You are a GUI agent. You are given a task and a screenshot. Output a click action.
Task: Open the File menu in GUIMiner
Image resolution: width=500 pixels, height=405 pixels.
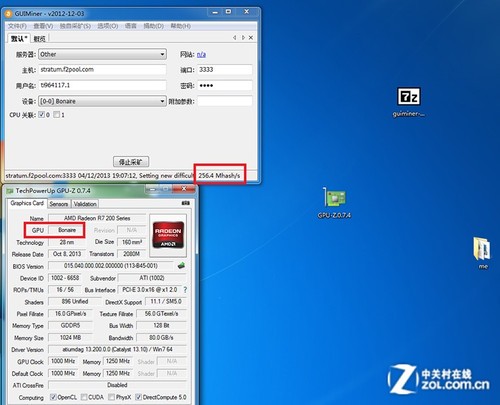coord(17,26)
